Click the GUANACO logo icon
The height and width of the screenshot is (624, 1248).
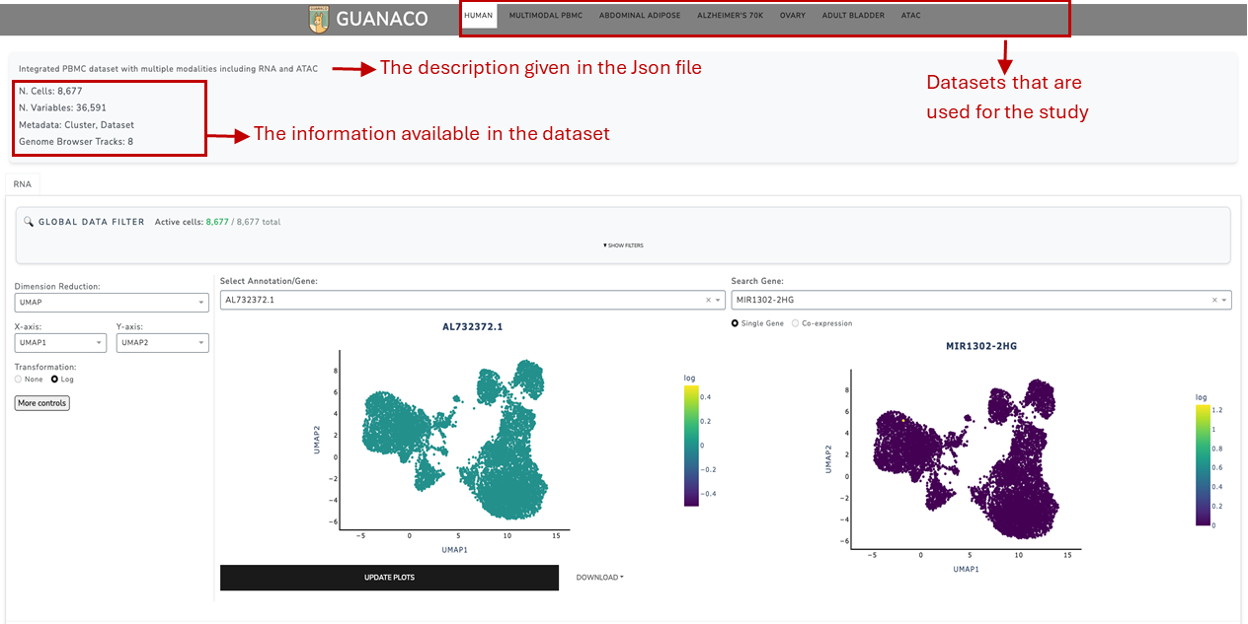point(319,18)
